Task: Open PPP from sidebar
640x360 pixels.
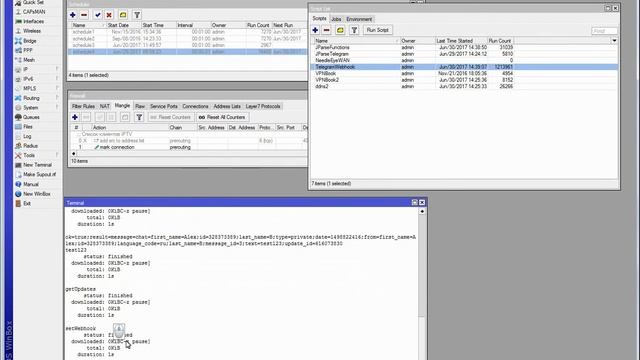Action: pos(28,50)
